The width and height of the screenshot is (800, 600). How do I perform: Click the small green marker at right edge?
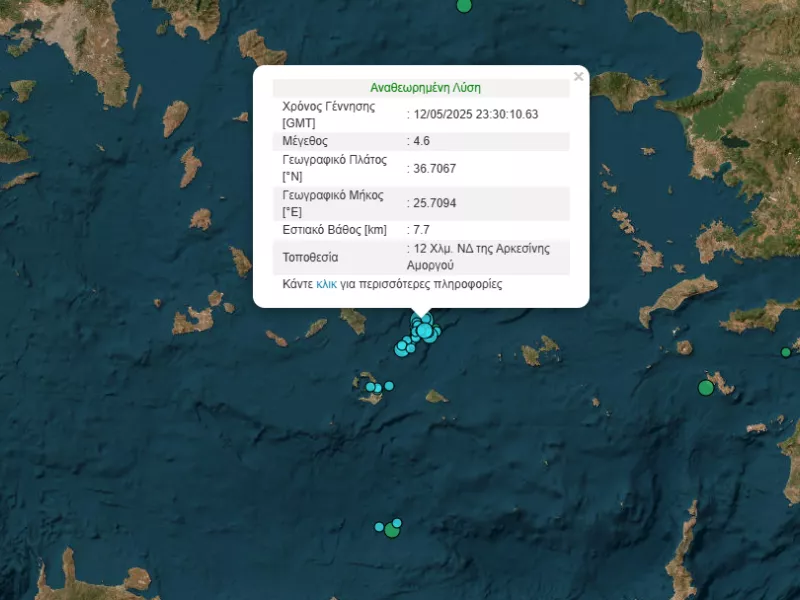point(786,352)
